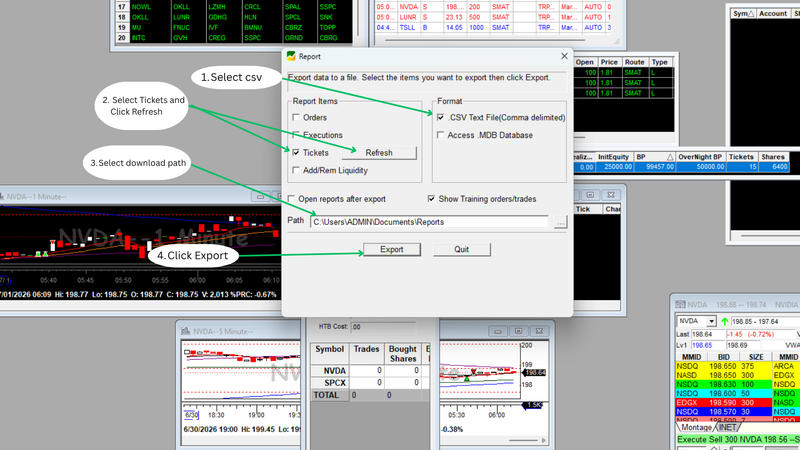Click the BID column header in montage
Viewport: 800px width, 450px height.
pos(723,357)
